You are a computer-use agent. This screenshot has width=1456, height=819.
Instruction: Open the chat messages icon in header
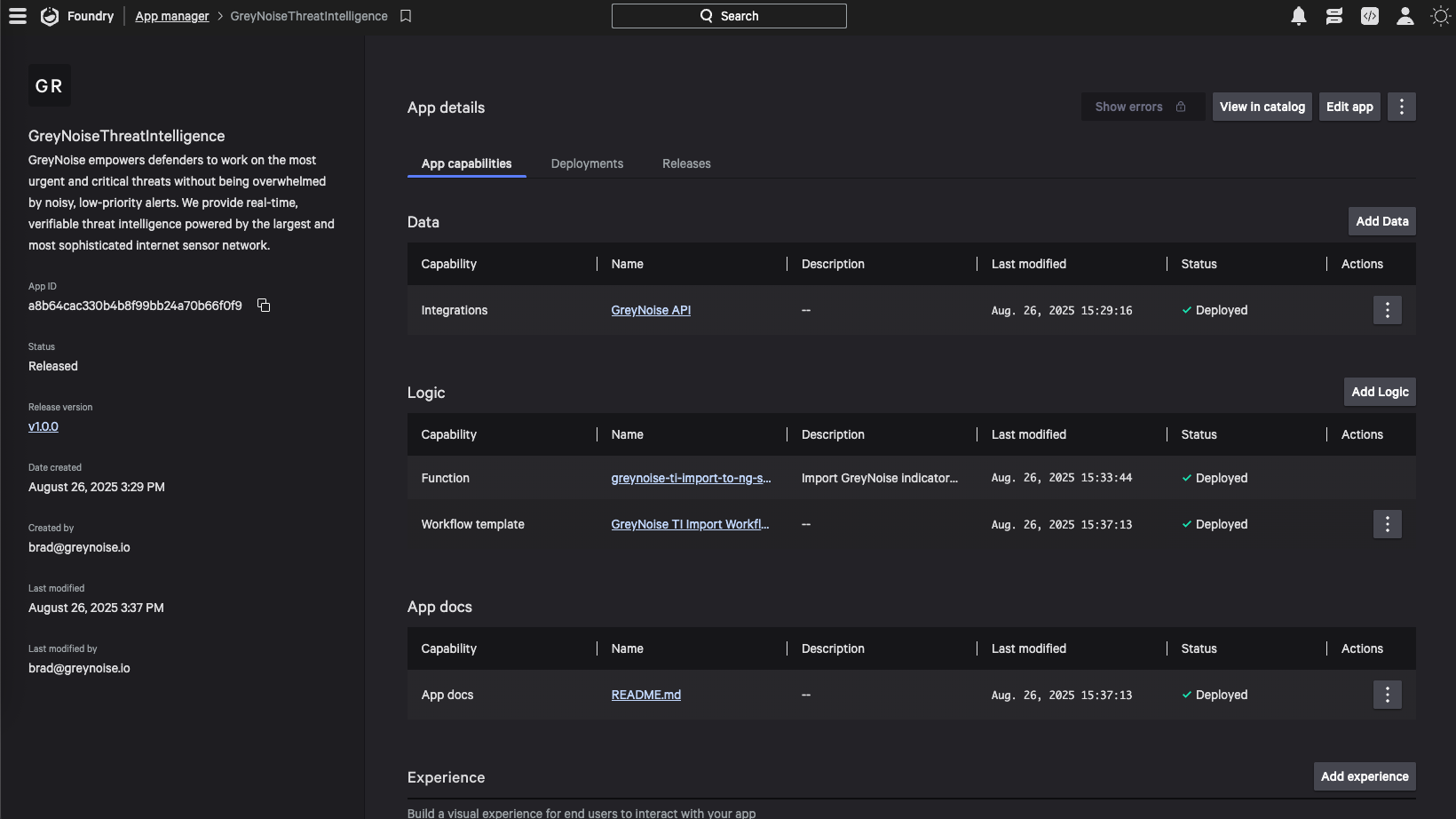1334,16
